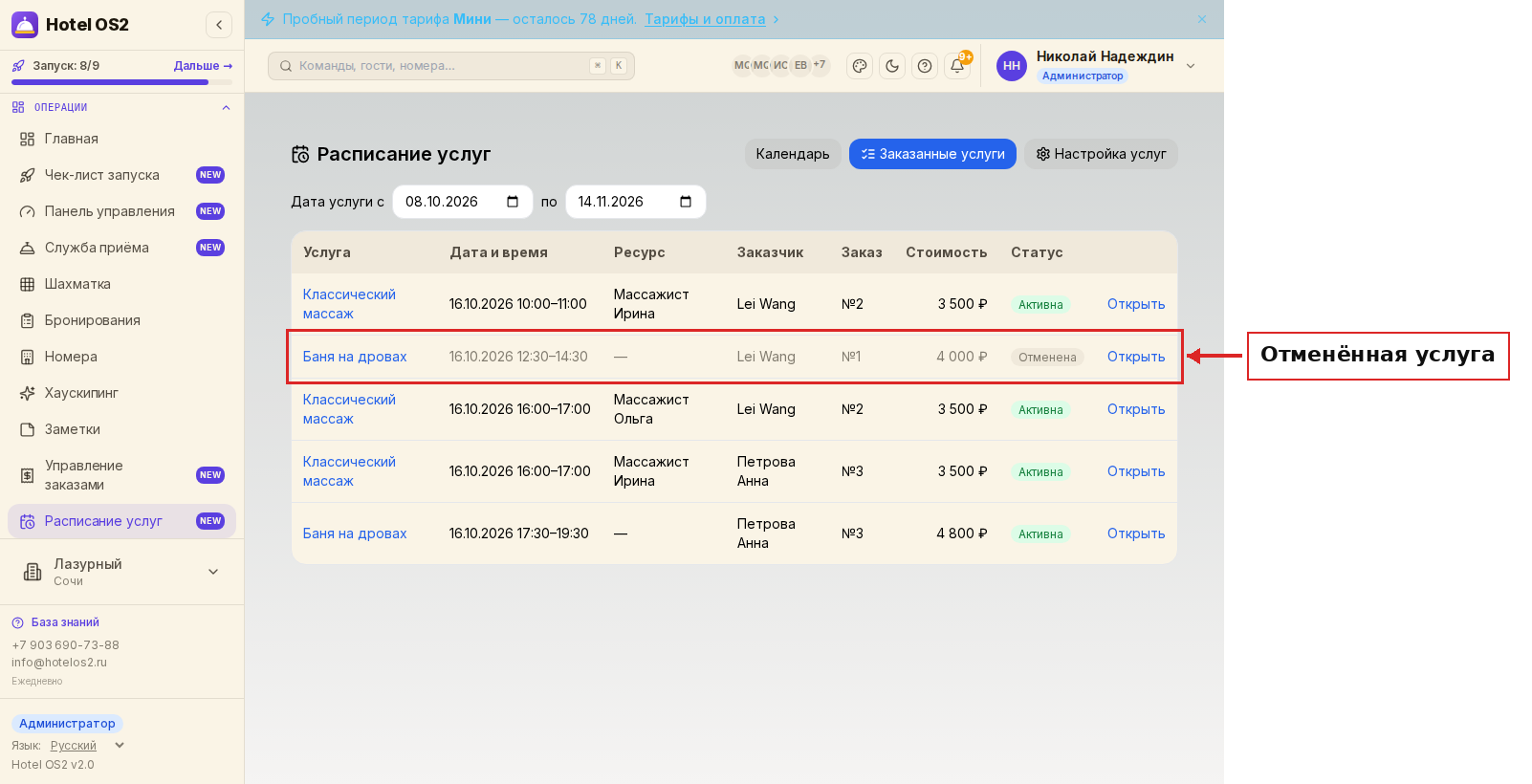The height and width of the screenshot is (784, 1532).
Task: Open Шахматка in sidebar
Action: coord(121,284)
